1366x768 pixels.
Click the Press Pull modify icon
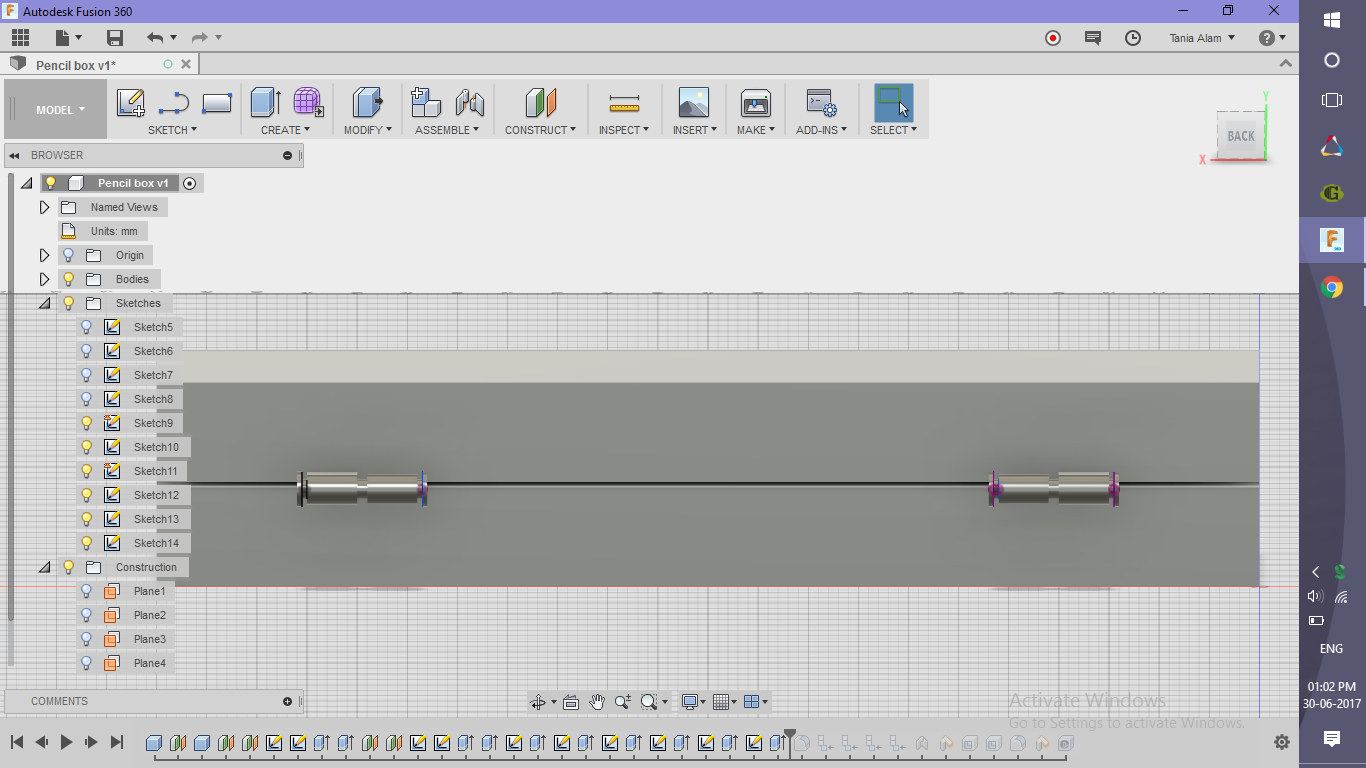tap(368, 102)
